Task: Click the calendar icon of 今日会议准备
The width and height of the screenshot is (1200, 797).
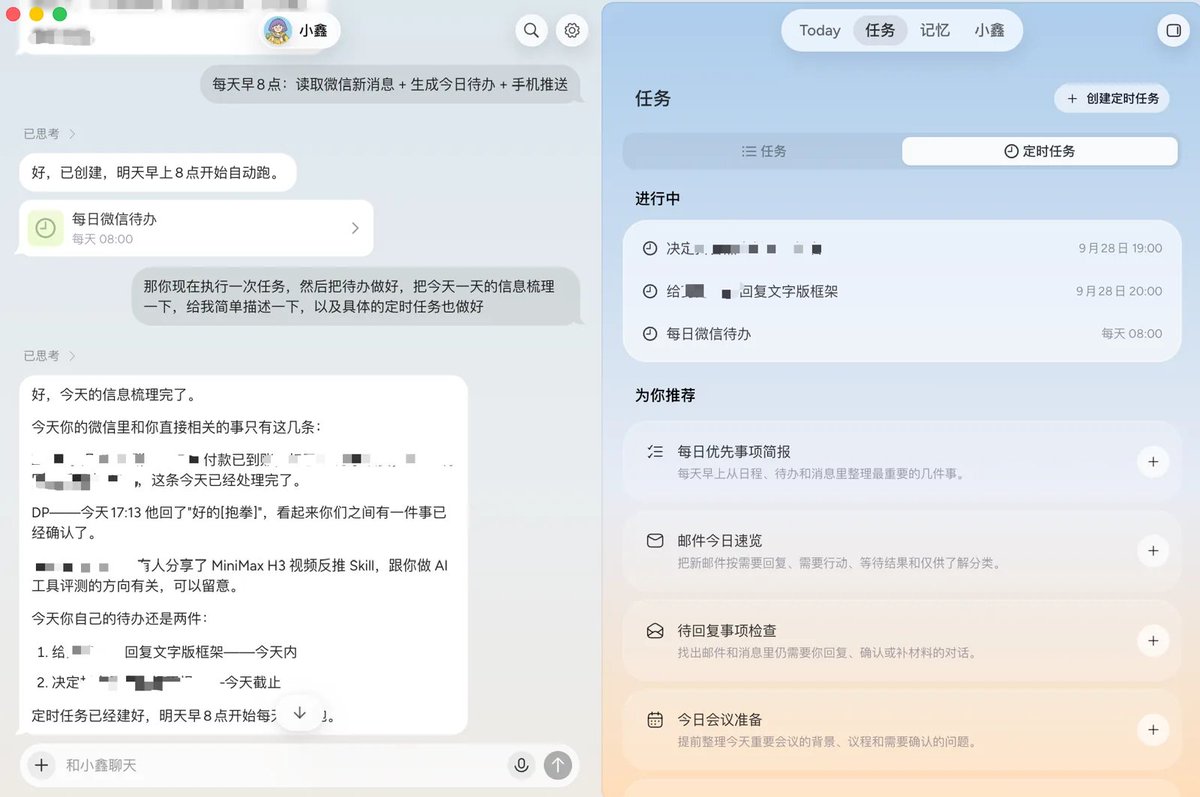Action: (655, 719)
